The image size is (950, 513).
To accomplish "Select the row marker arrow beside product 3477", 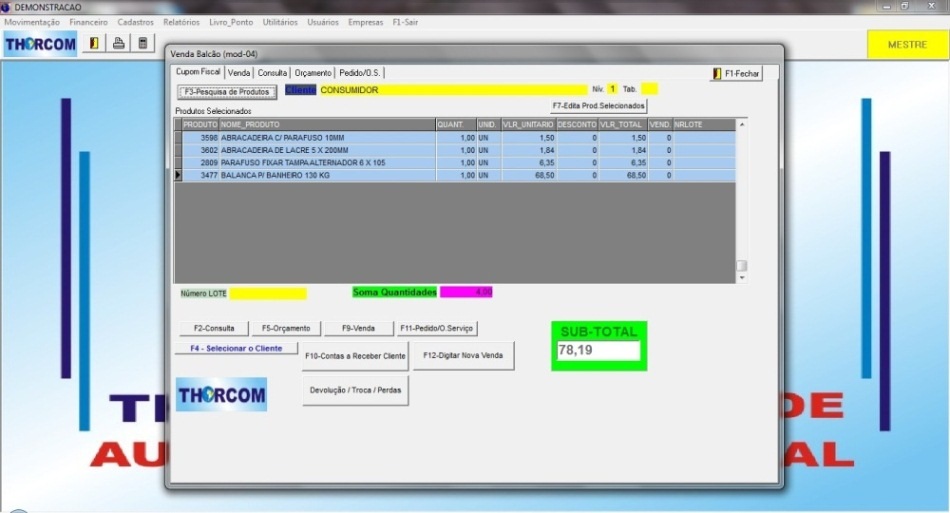I will 178,175.
